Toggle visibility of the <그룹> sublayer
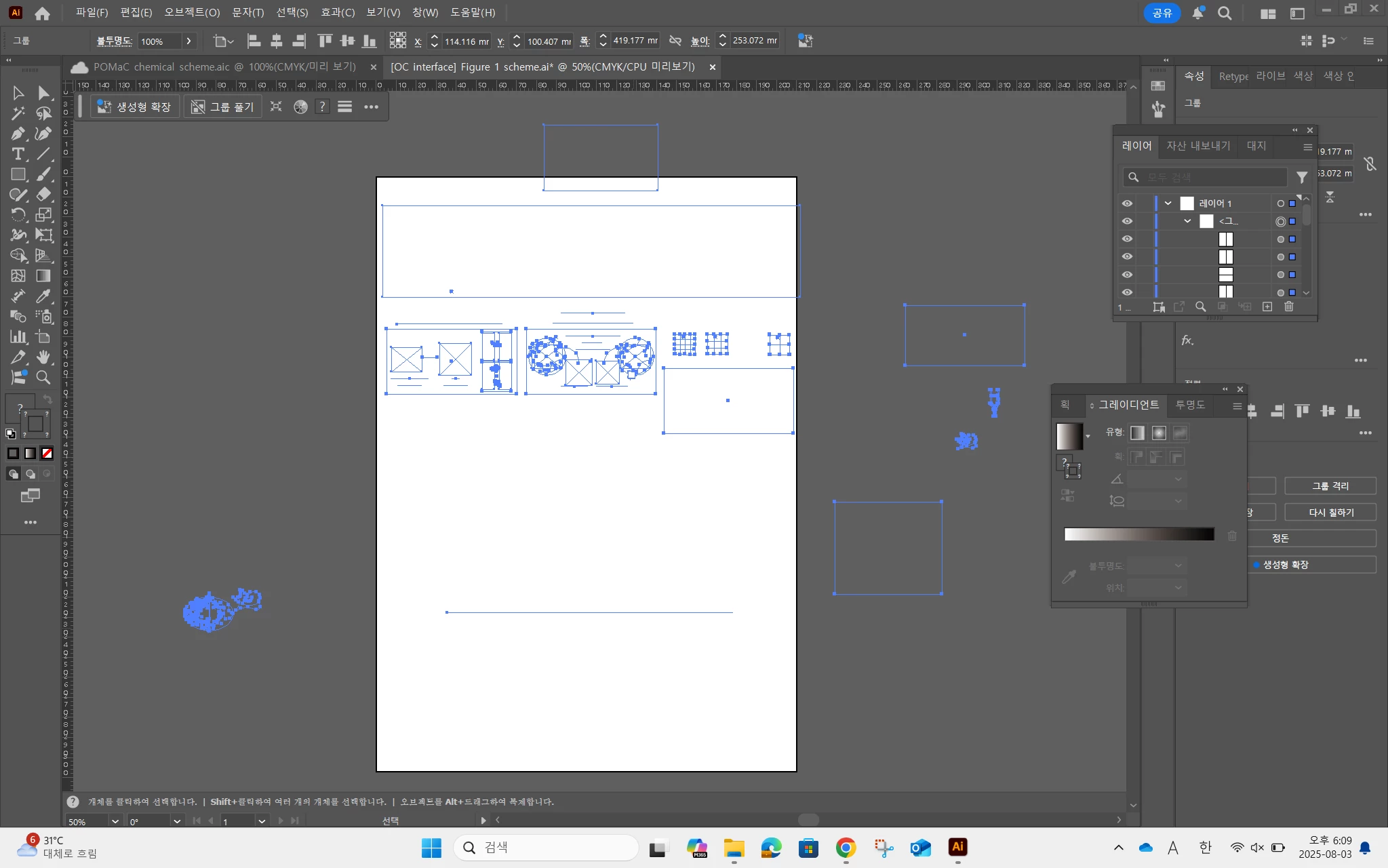Screen dimensions: 1388x868 click(x=1127, y=221)
